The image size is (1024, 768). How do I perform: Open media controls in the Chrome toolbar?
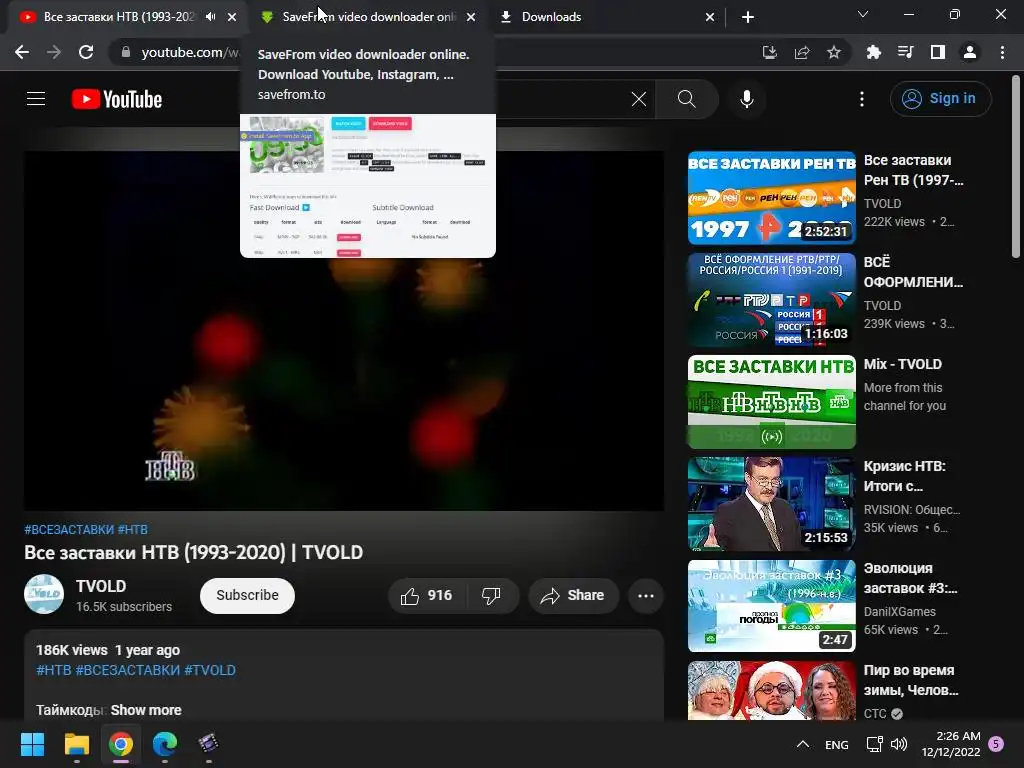(906, 52)
